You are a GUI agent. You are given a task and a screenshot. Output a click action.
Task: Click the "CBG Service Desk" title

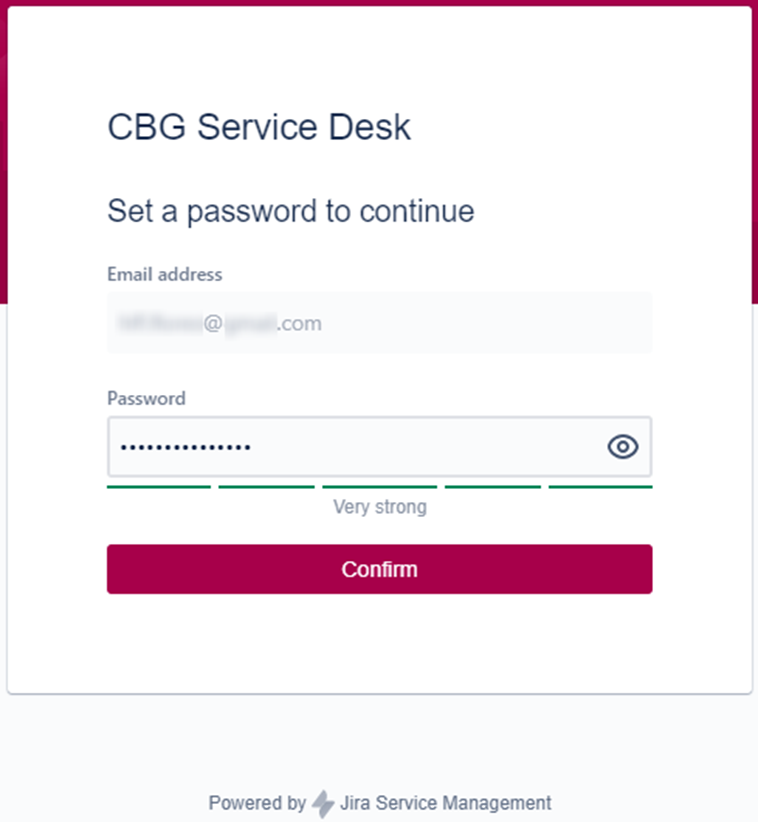(259, 127)
